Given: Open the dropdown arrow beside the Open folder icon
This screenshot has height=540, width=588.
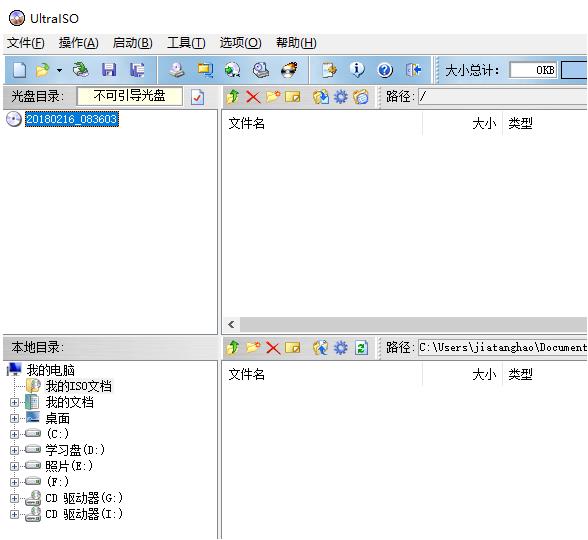Looking at the screenshot, I should pyautogui.click(x=60, y=70).
